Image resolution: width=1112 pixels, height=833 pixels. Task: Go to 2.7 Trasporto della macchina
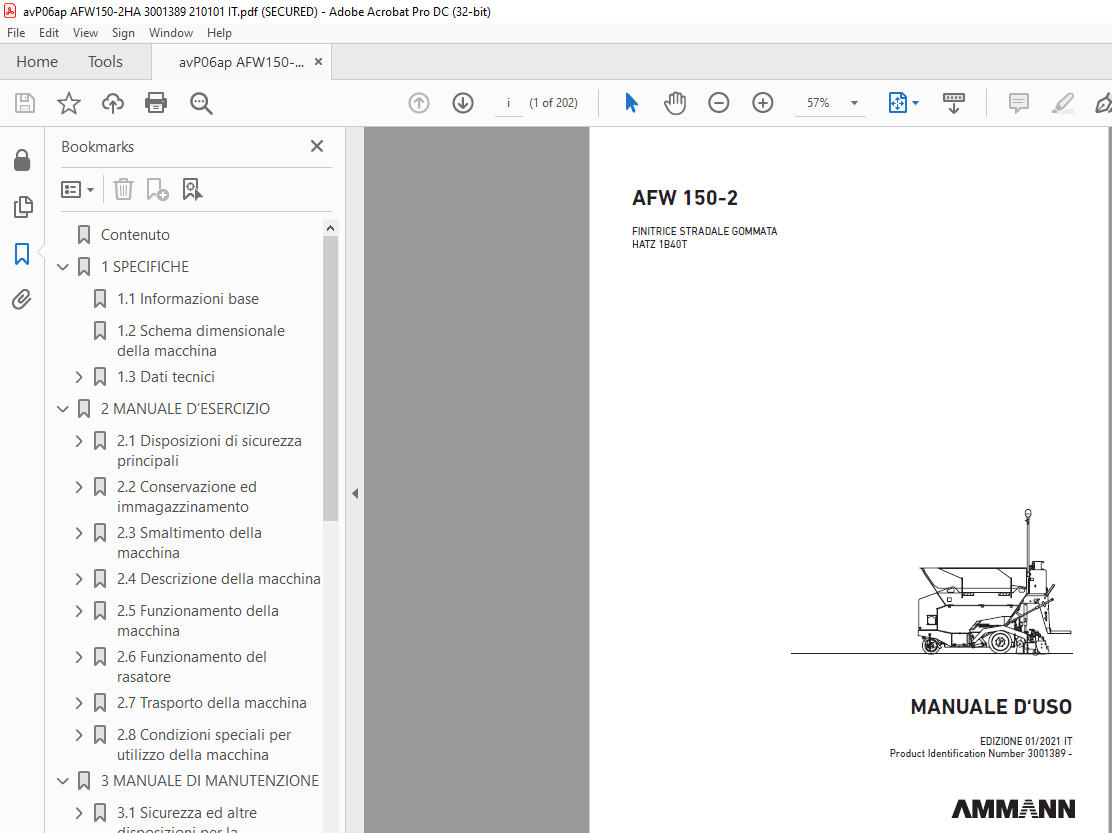[212, 703]
